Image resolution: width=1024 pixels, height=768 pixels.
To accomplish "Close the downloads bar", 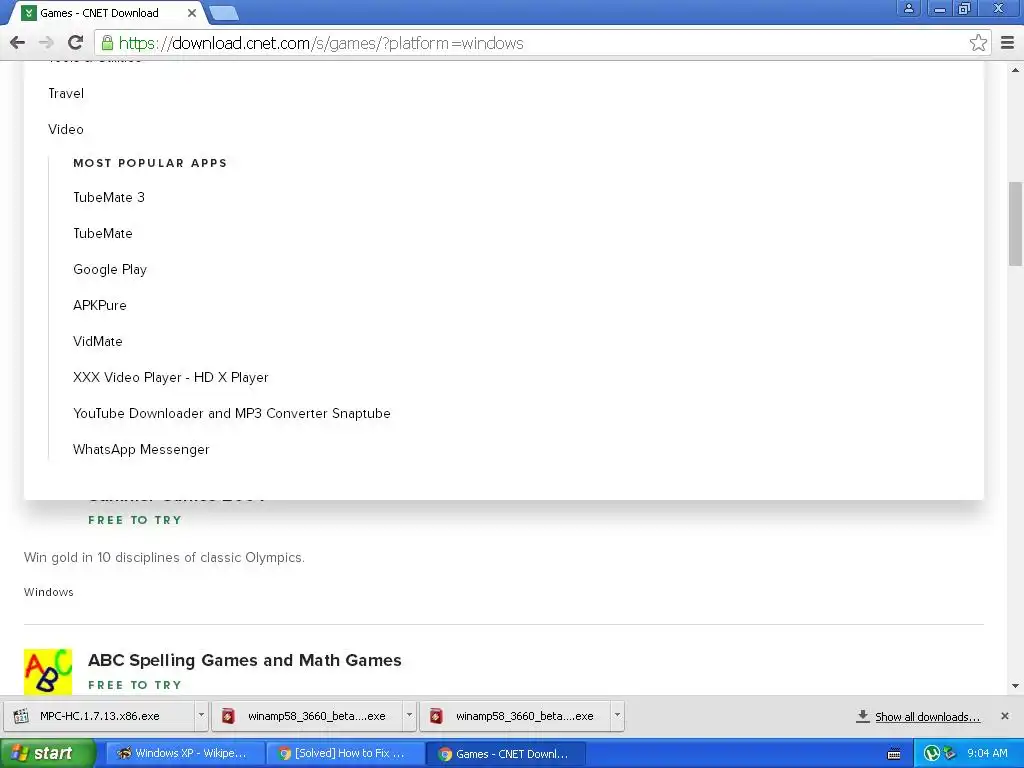I will pyautogui.click(x=1004, y=716).
